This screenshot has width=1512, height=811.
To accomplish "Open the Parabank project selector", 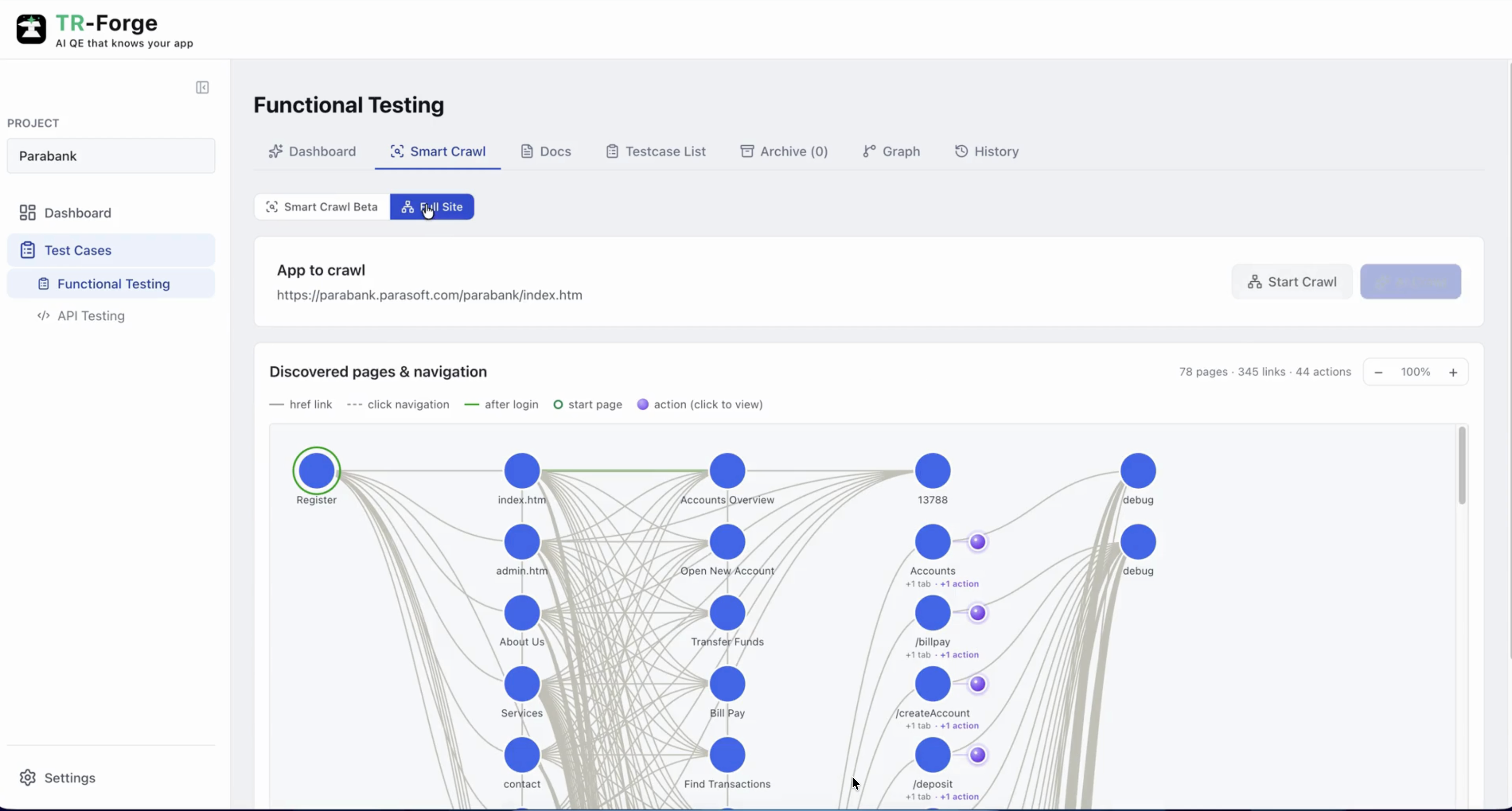I will tap(111, 155).
